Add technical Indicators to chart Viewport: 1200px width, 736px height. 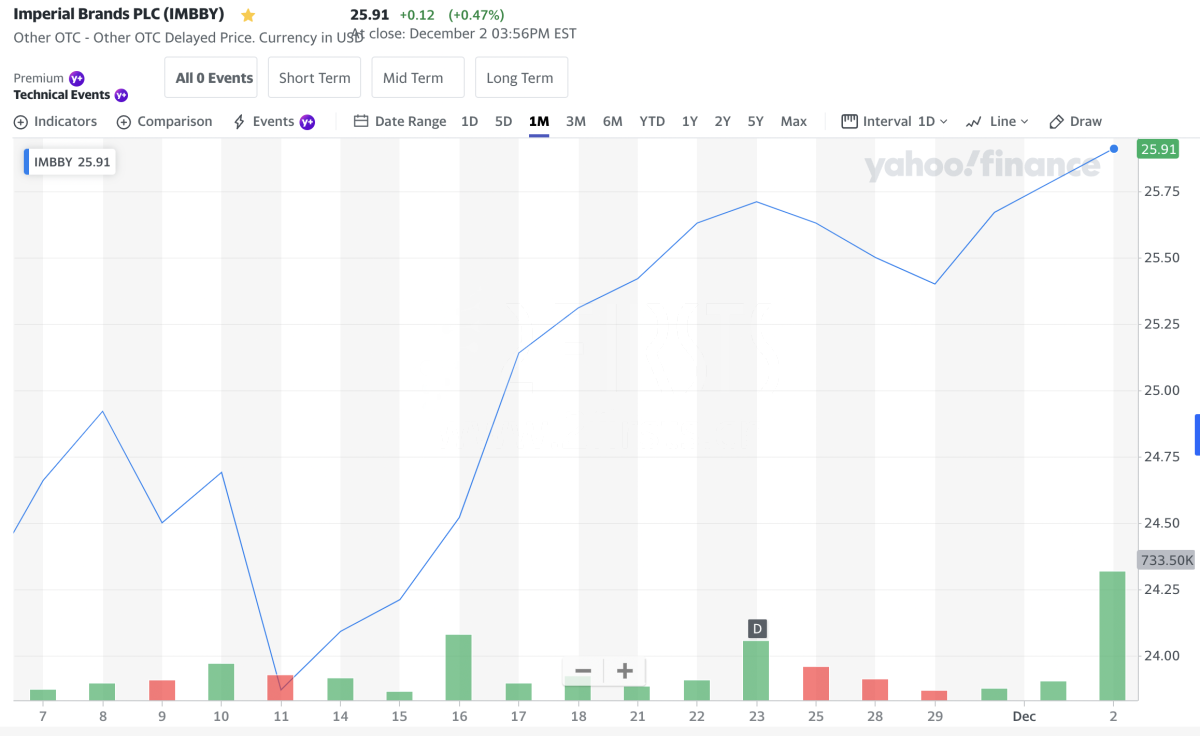click(55, 121)
